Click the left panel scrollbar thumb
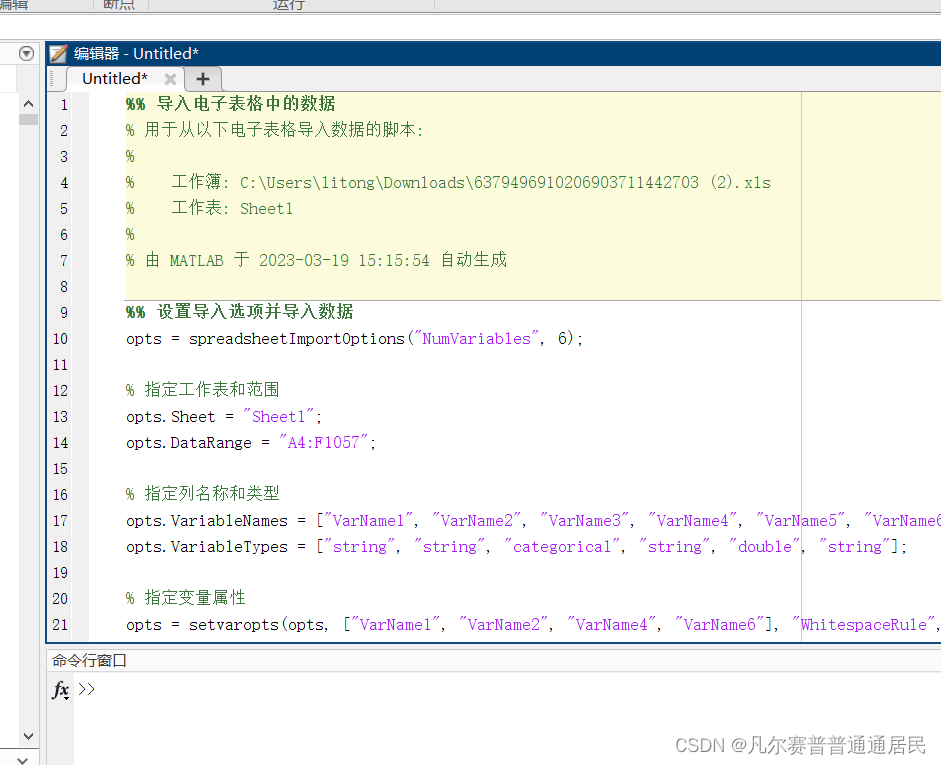 27,119
